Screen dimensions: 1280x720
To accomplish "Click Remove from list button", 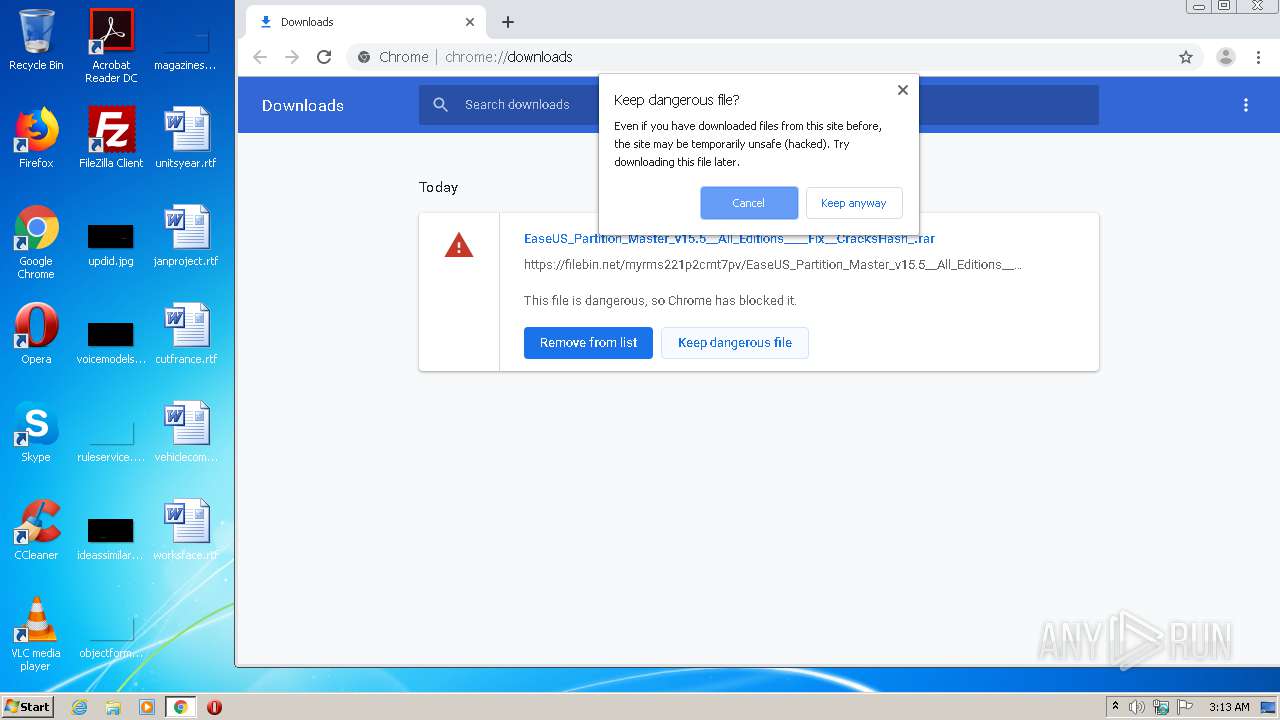I will 588,343.
